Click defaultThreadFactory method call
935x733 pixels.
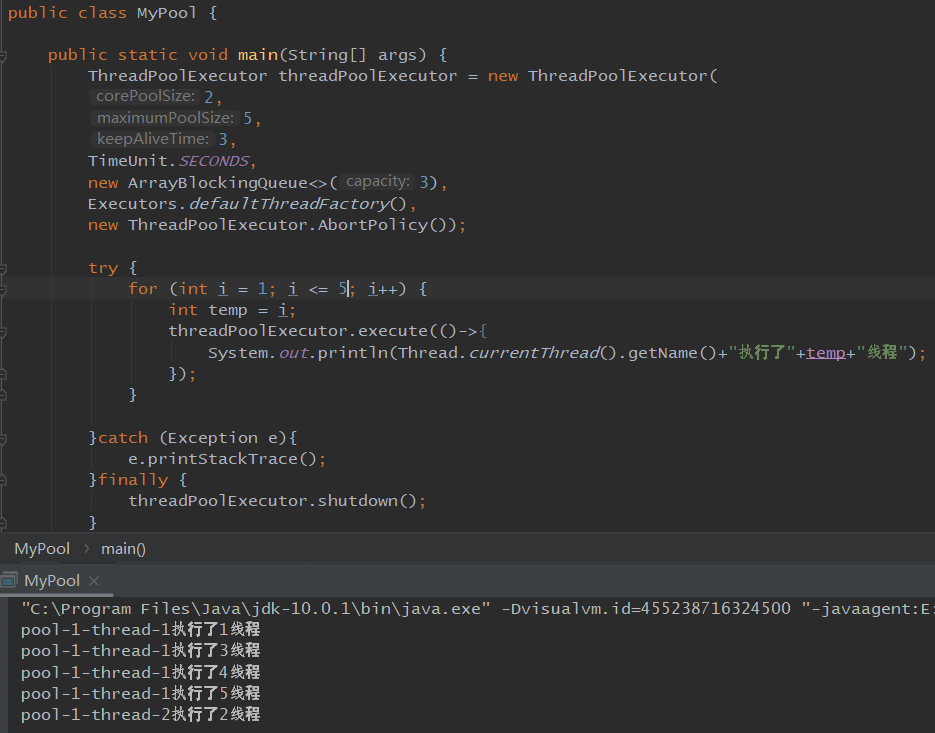(289, 204)
